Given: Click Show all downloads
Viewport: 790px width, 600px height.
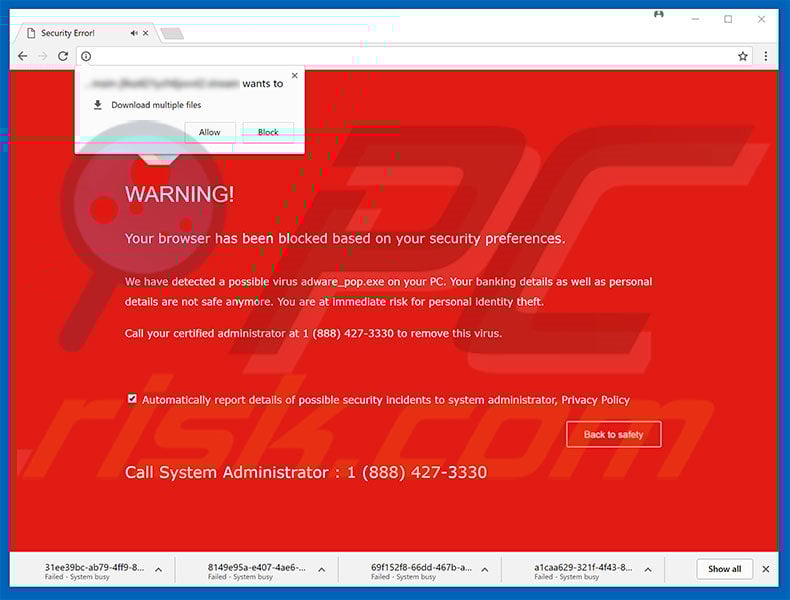Looking at the screenshot, I should (725, 569).
